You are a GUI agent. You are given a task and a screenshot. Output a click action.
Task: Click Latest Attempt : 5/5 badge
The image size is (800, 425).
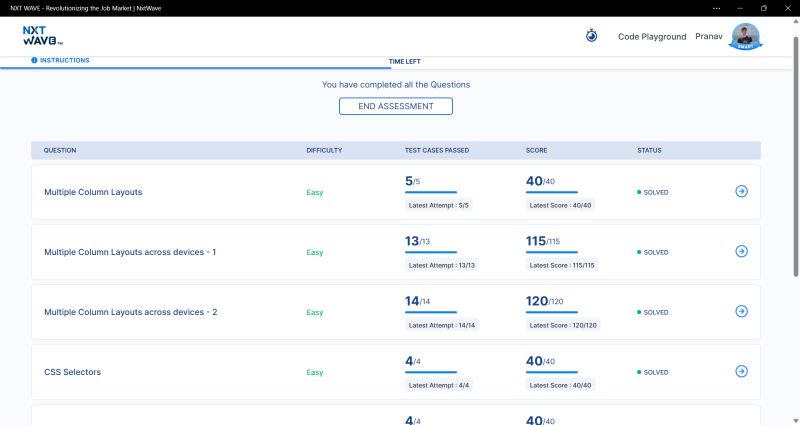point(439,205)
